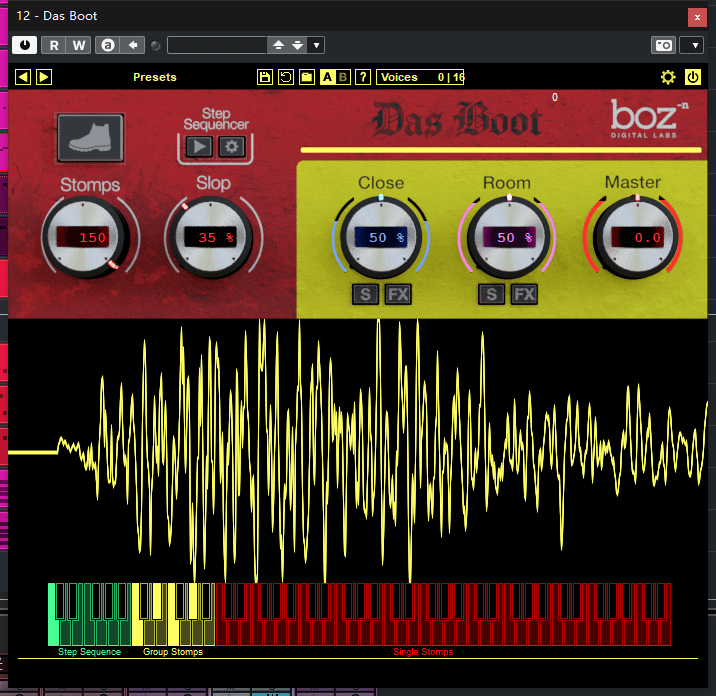Click the host snapshot camera icon
The image size is (716, 696).
coord(663,45)
